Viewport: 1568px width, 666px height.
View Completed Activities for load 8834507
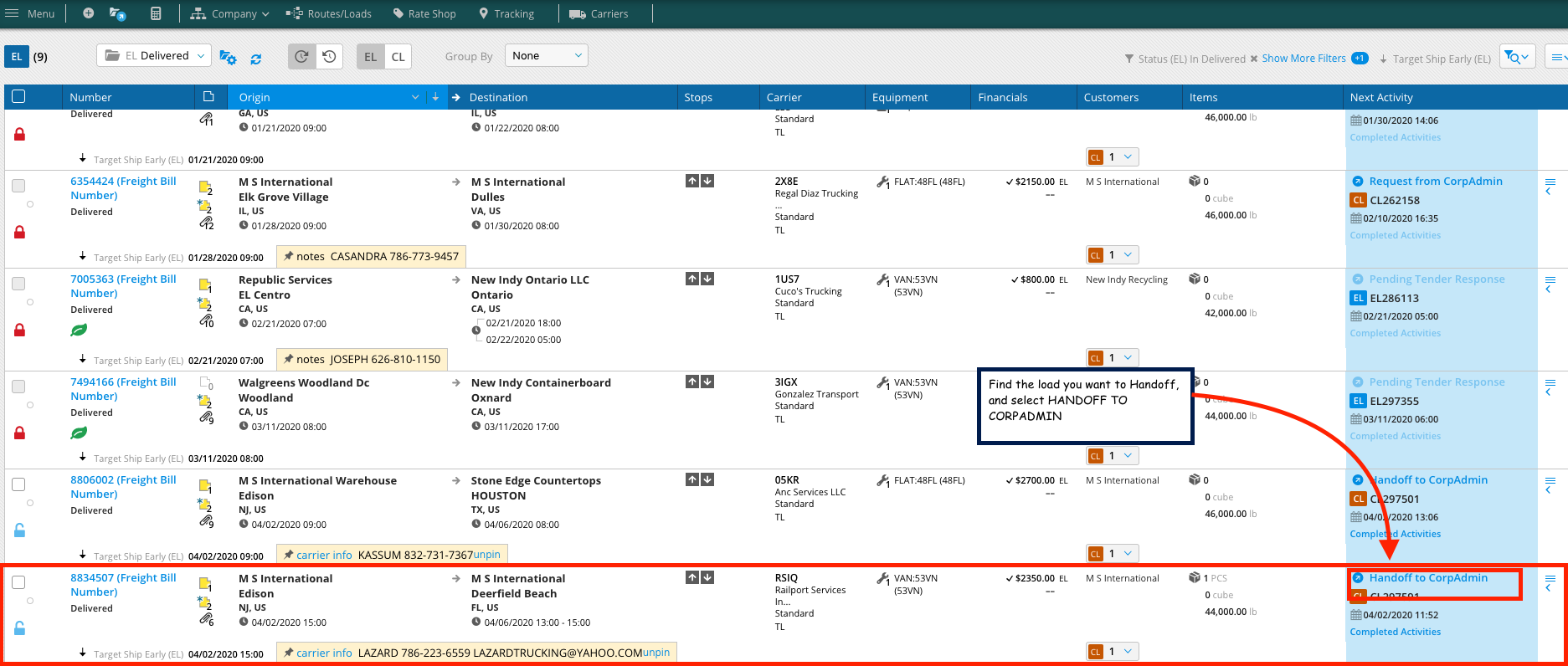(x=1395, y=632)
